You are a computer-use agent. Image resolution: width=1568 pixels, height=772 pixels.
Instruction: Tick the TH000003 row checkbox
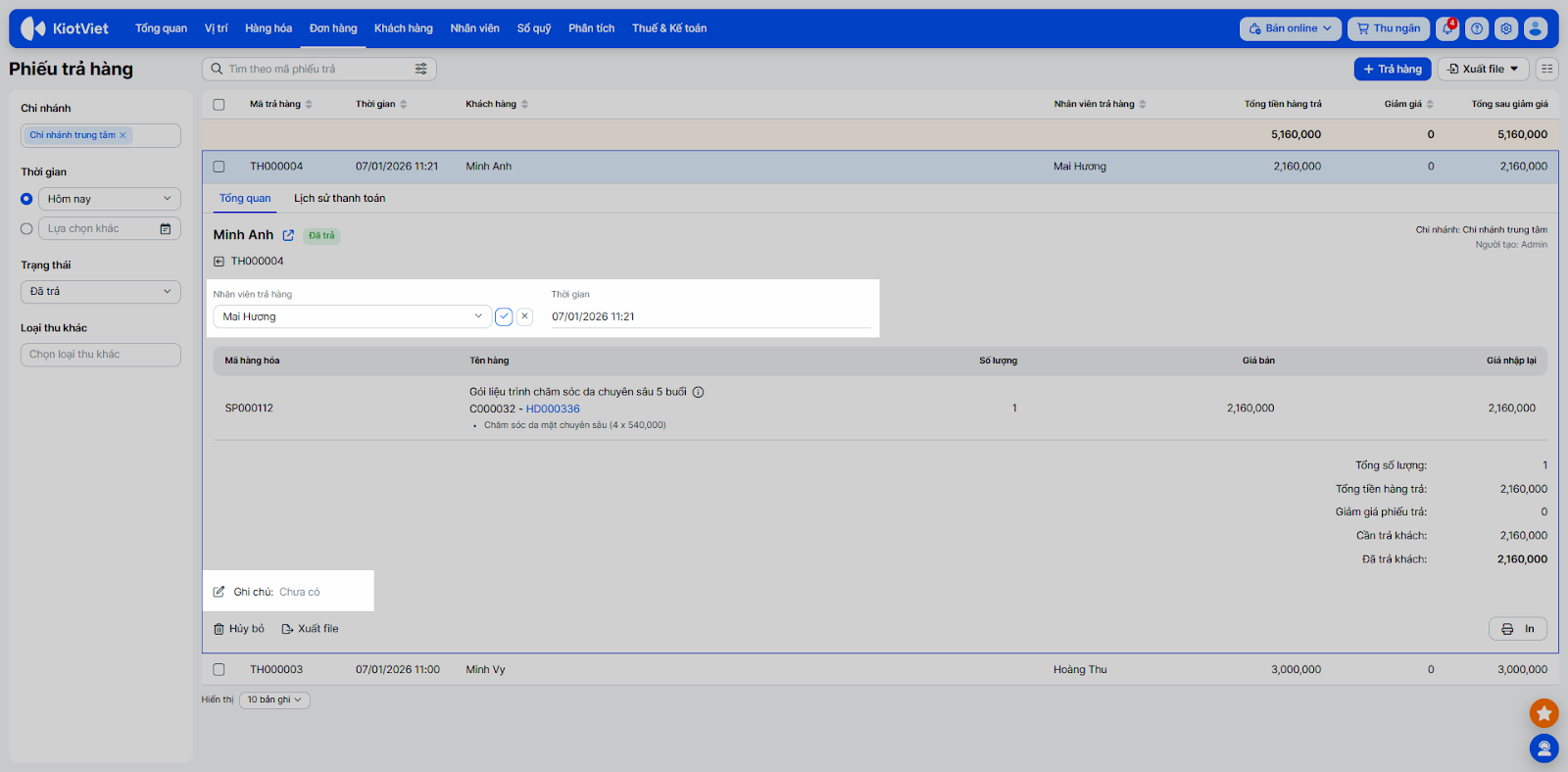tap(219, 670)
